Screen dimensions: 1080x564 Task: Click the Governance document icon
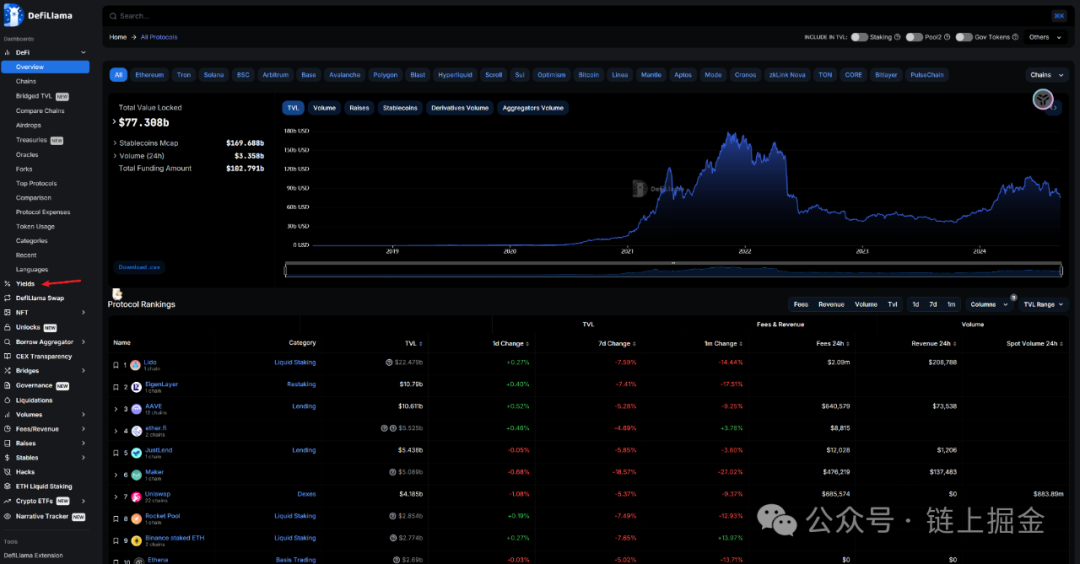tap(8, 386)
